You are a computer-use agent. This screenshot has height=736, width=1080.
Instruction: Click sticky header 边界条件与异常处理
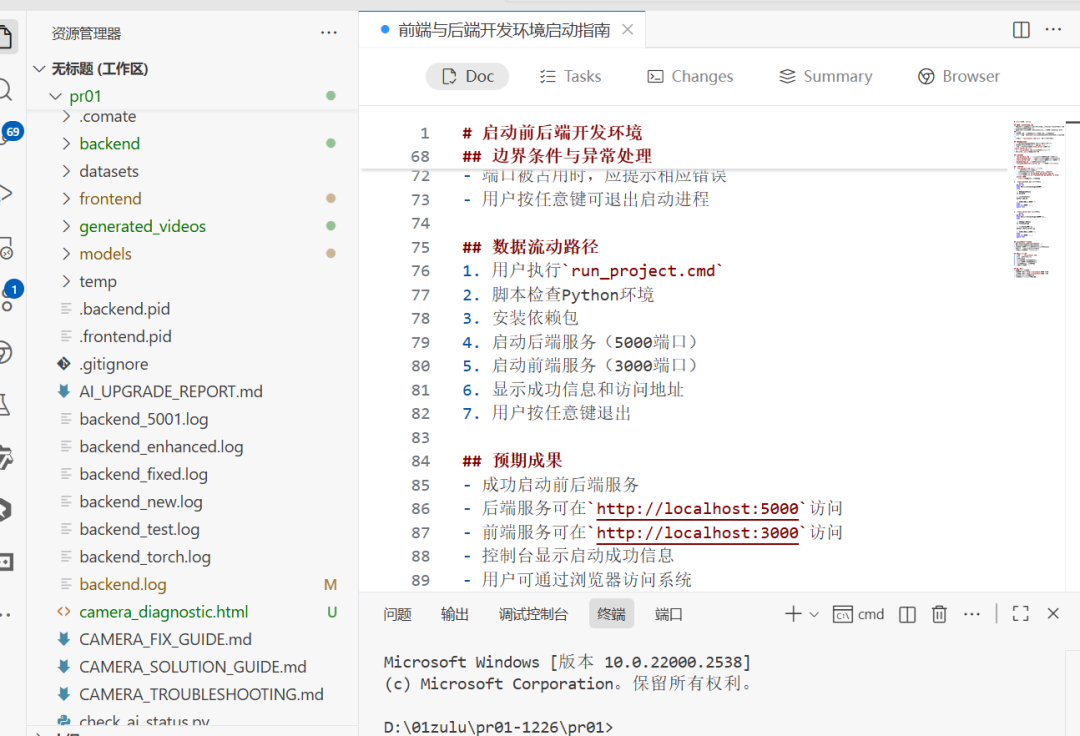(557, 156)
